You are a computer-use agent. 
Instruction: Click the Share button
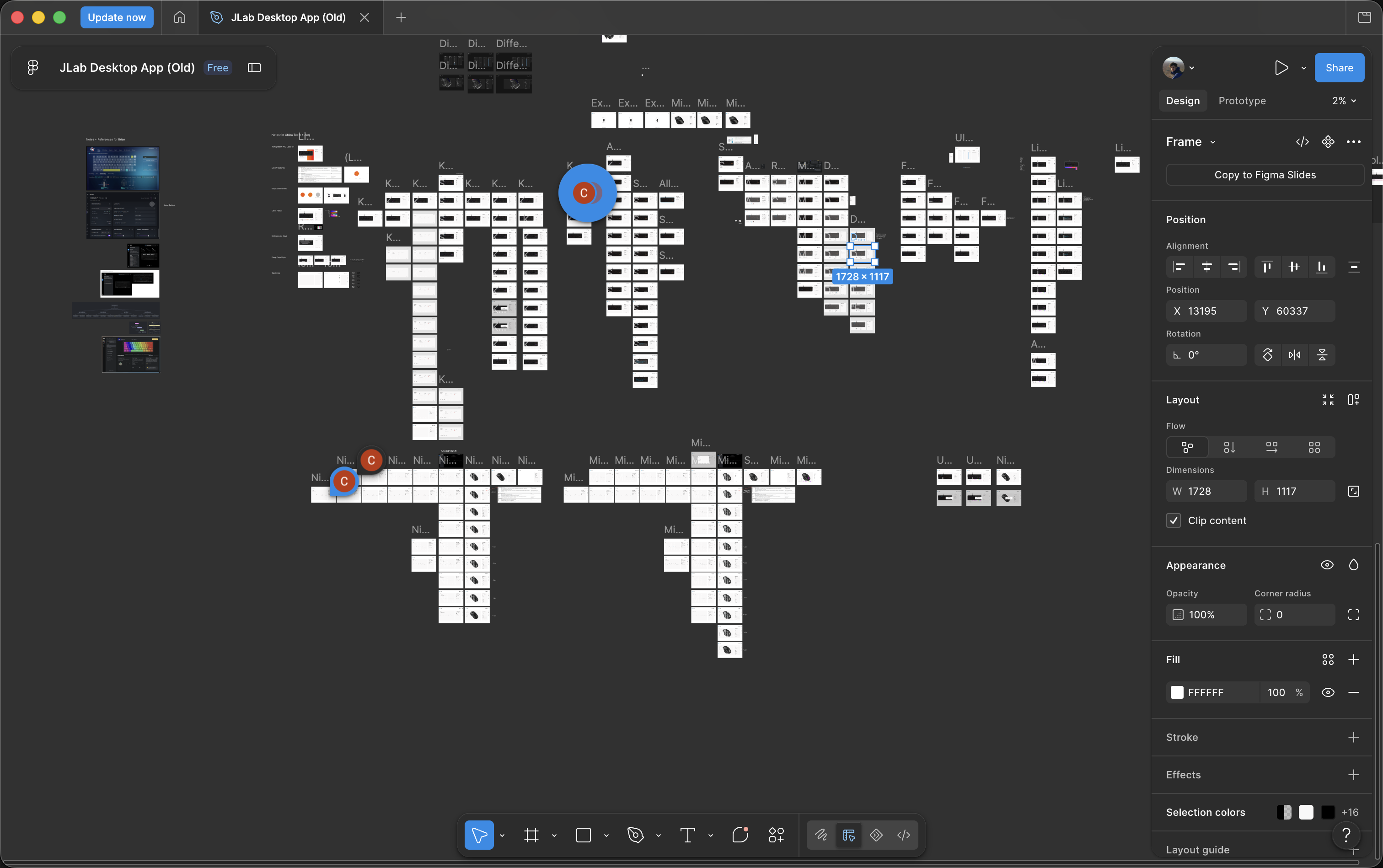1339,68
